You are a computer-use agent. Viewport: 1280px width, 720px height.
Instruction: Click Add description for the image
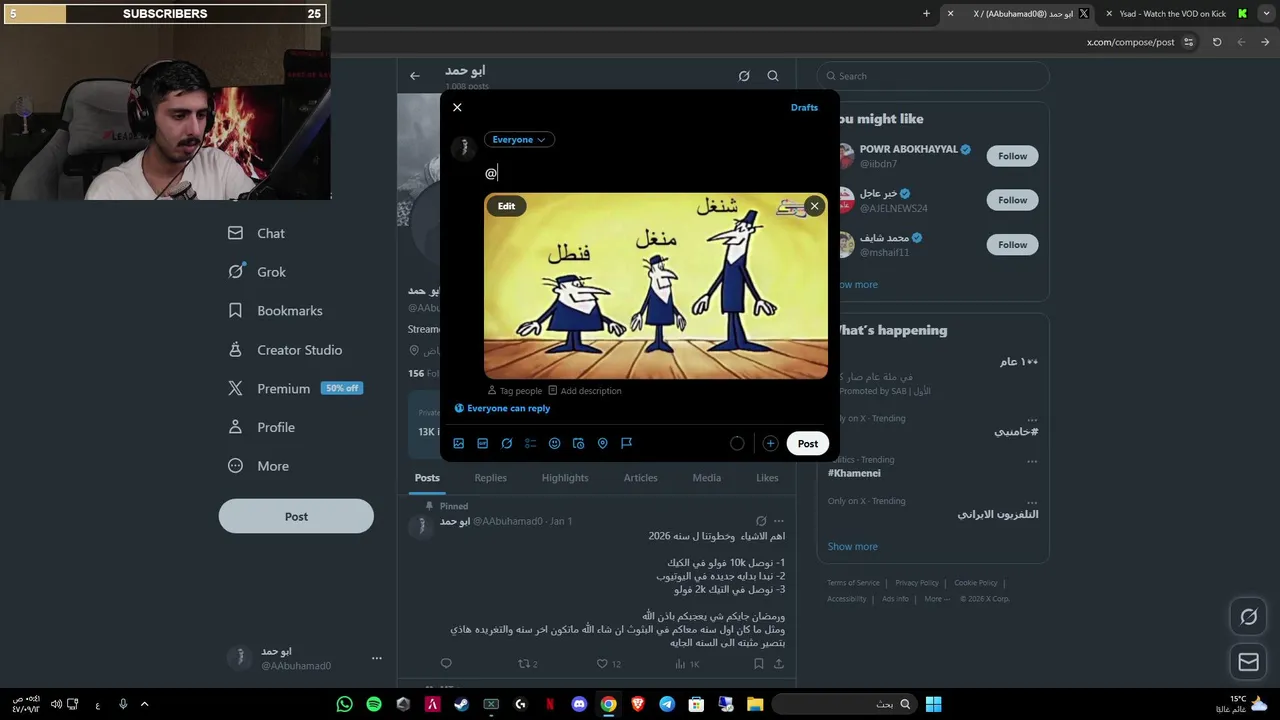click(585, 391)
